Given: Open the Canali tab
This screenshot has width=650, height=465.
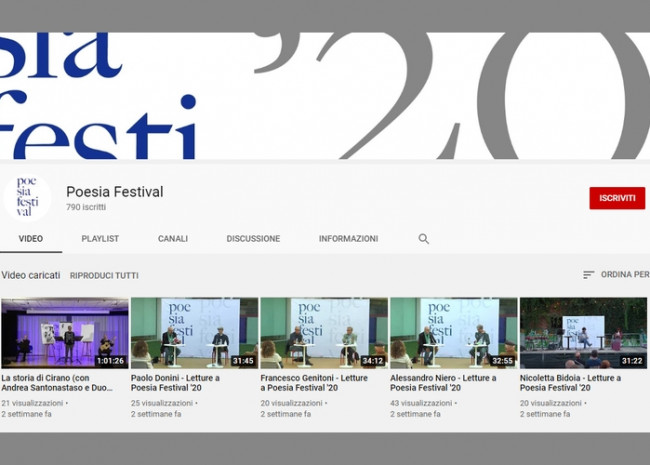Looking at the screenshot, I should tap(173, 239).
